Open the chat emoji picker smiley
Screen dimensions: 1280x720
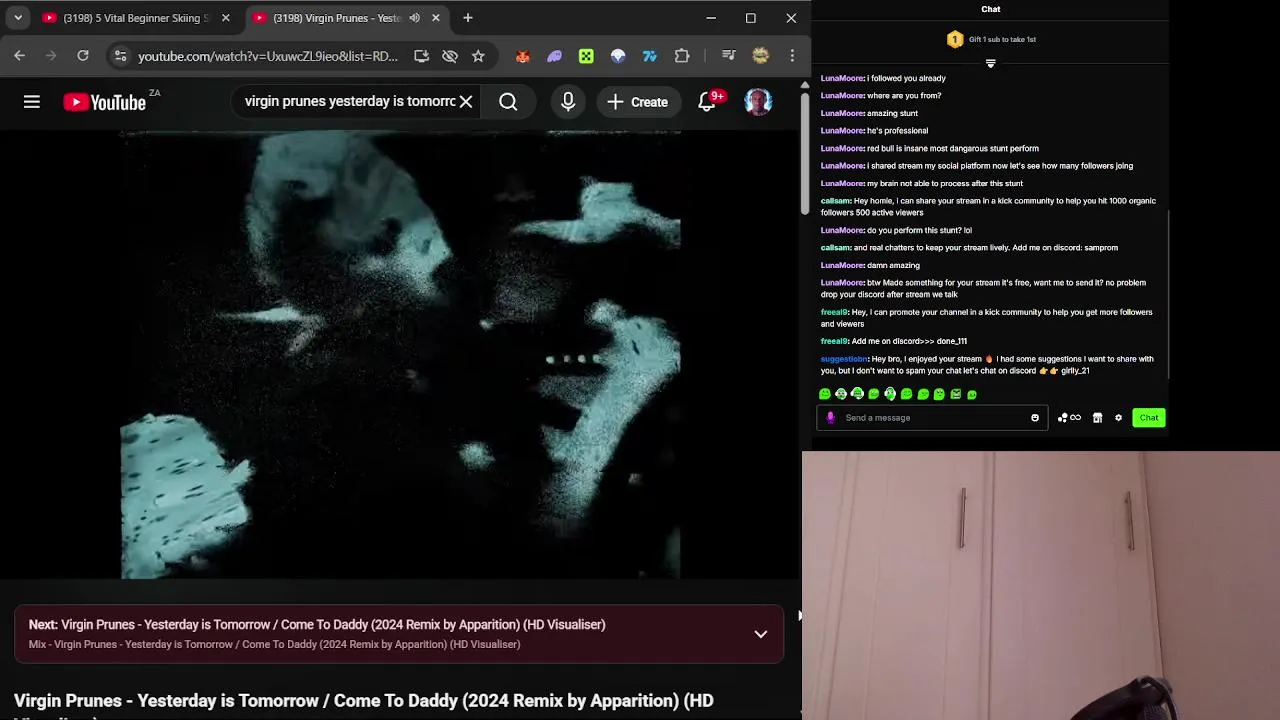click(x=1035, y=418)
